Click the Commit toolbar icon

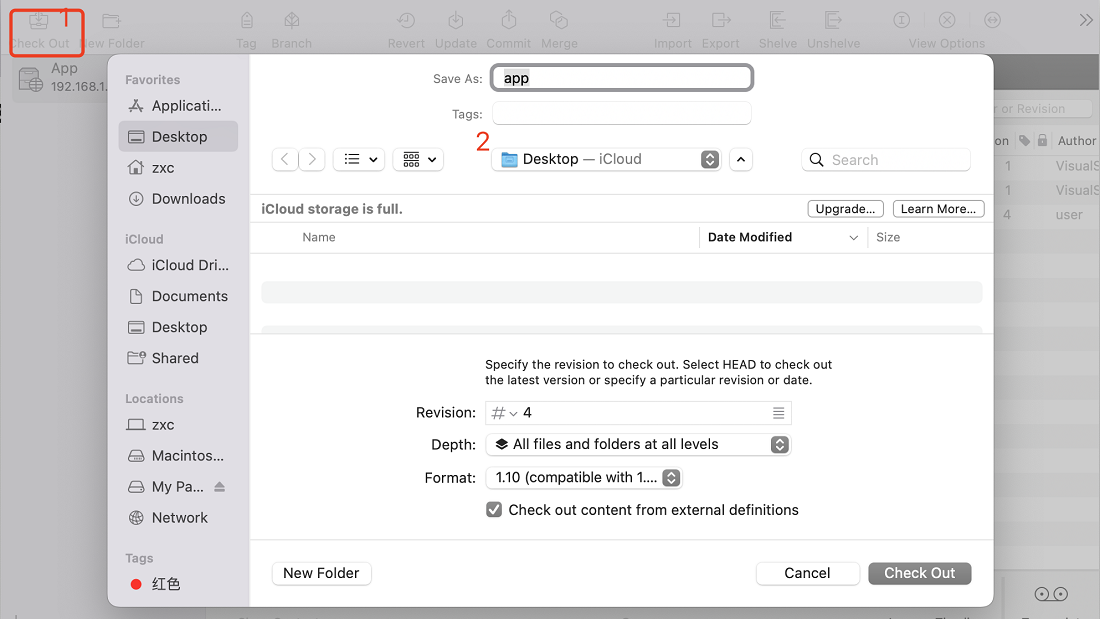point(509,20)
